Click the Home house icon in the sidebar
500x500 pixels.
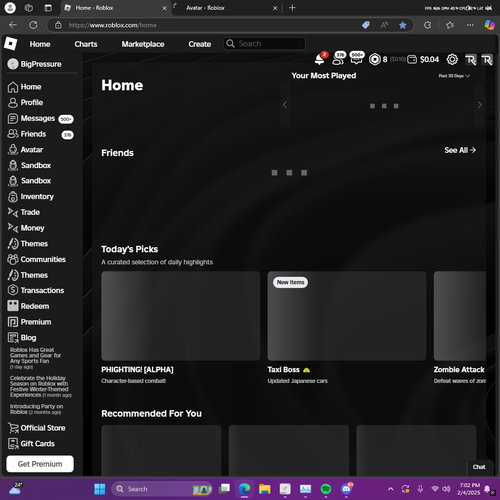click(x=13, y=87)
